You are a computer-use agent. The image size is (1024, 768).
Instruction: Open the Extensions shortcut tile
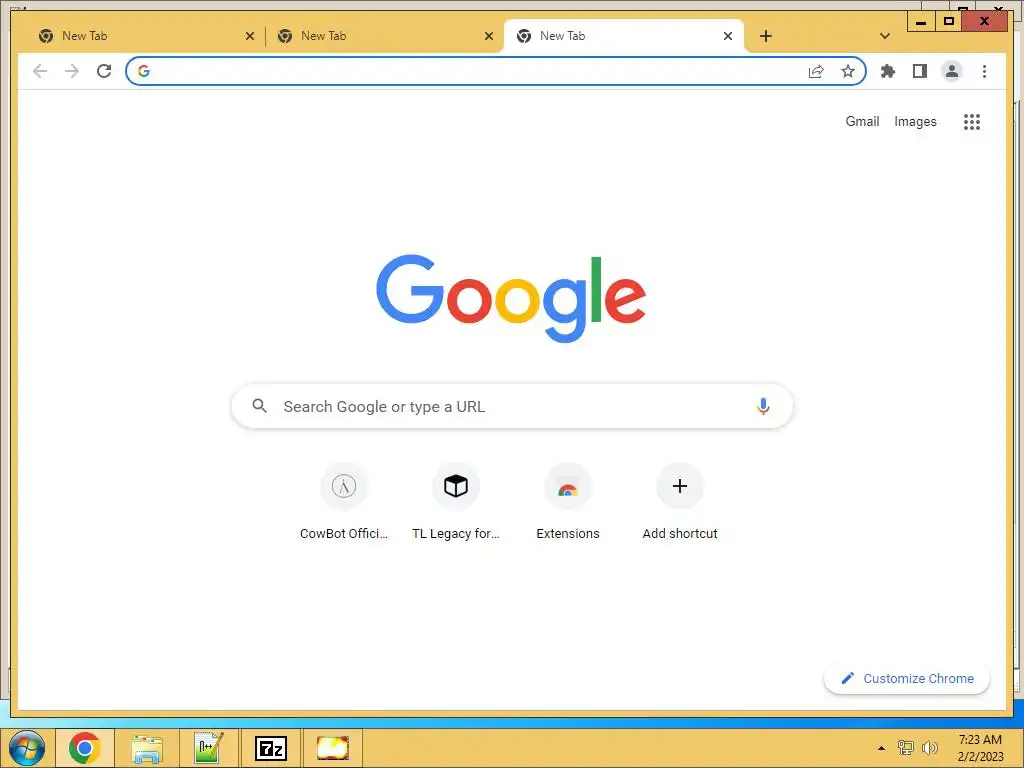point(568,503)
